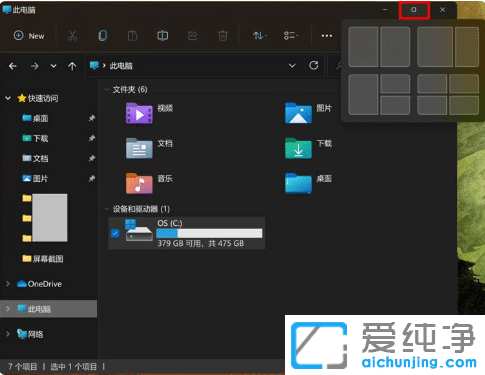Choose left tall zone in three-pane layout
This screenshot has height=375, width=485.
click(363, 95)
